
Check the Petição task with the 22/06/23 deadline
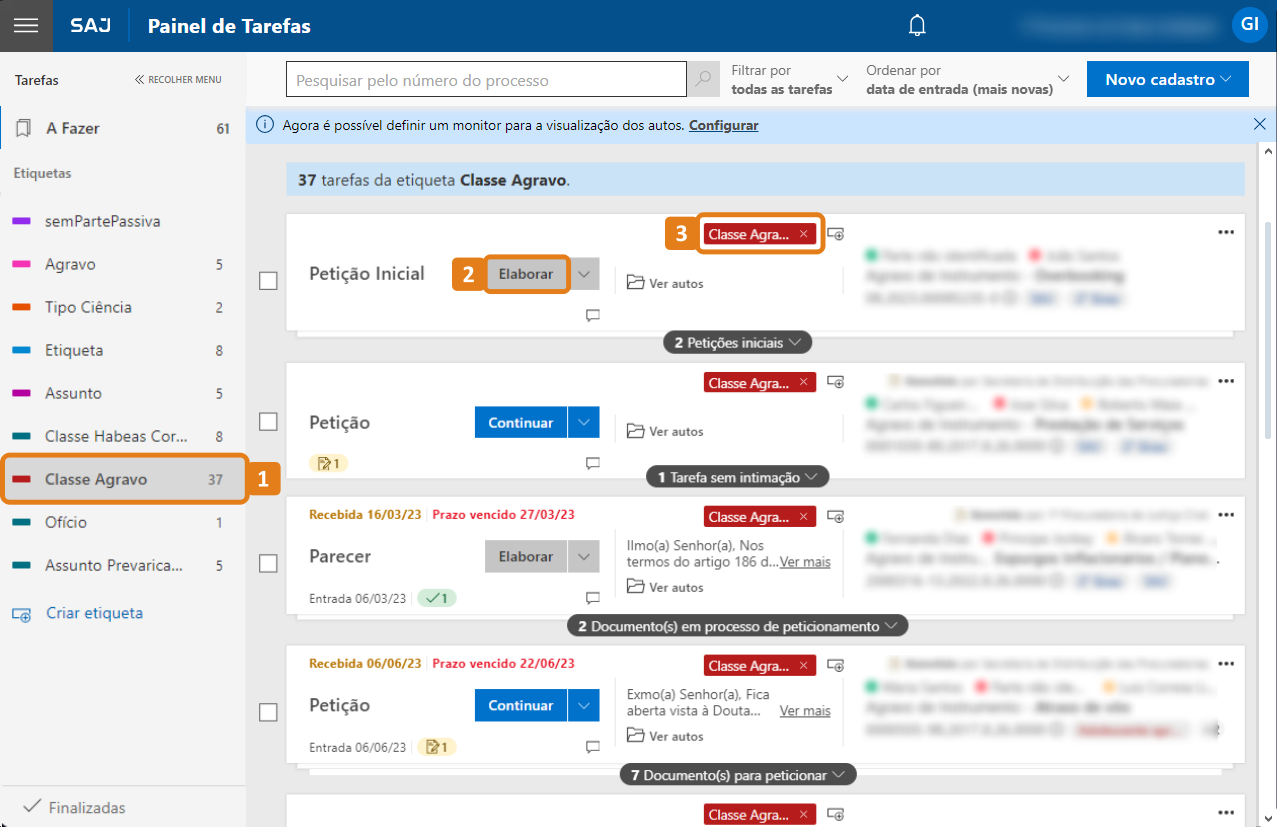268,712
